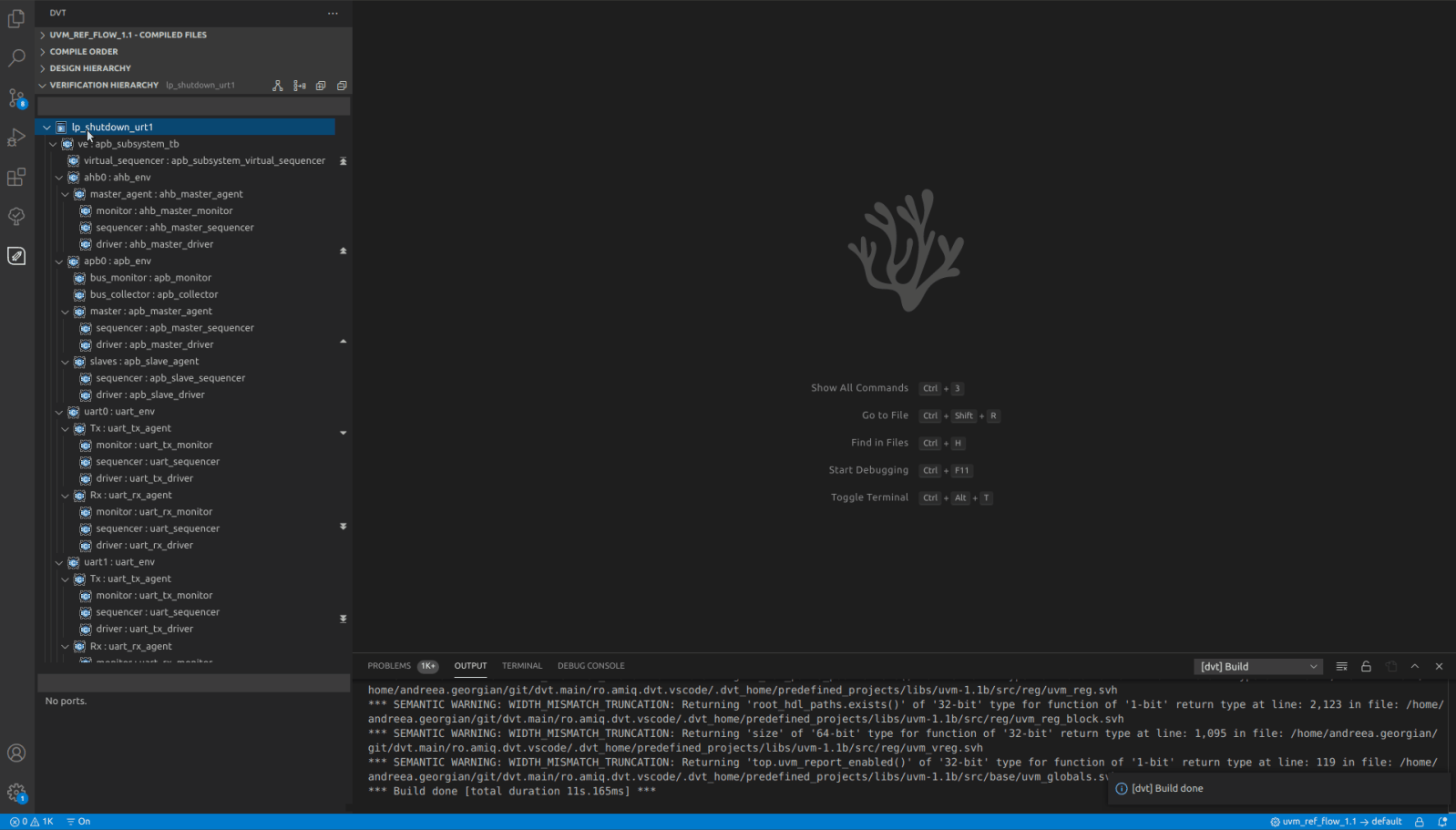Open the Extensions view in activity bar
This screenshot has width=1456, height=830.
coord(16,177)
